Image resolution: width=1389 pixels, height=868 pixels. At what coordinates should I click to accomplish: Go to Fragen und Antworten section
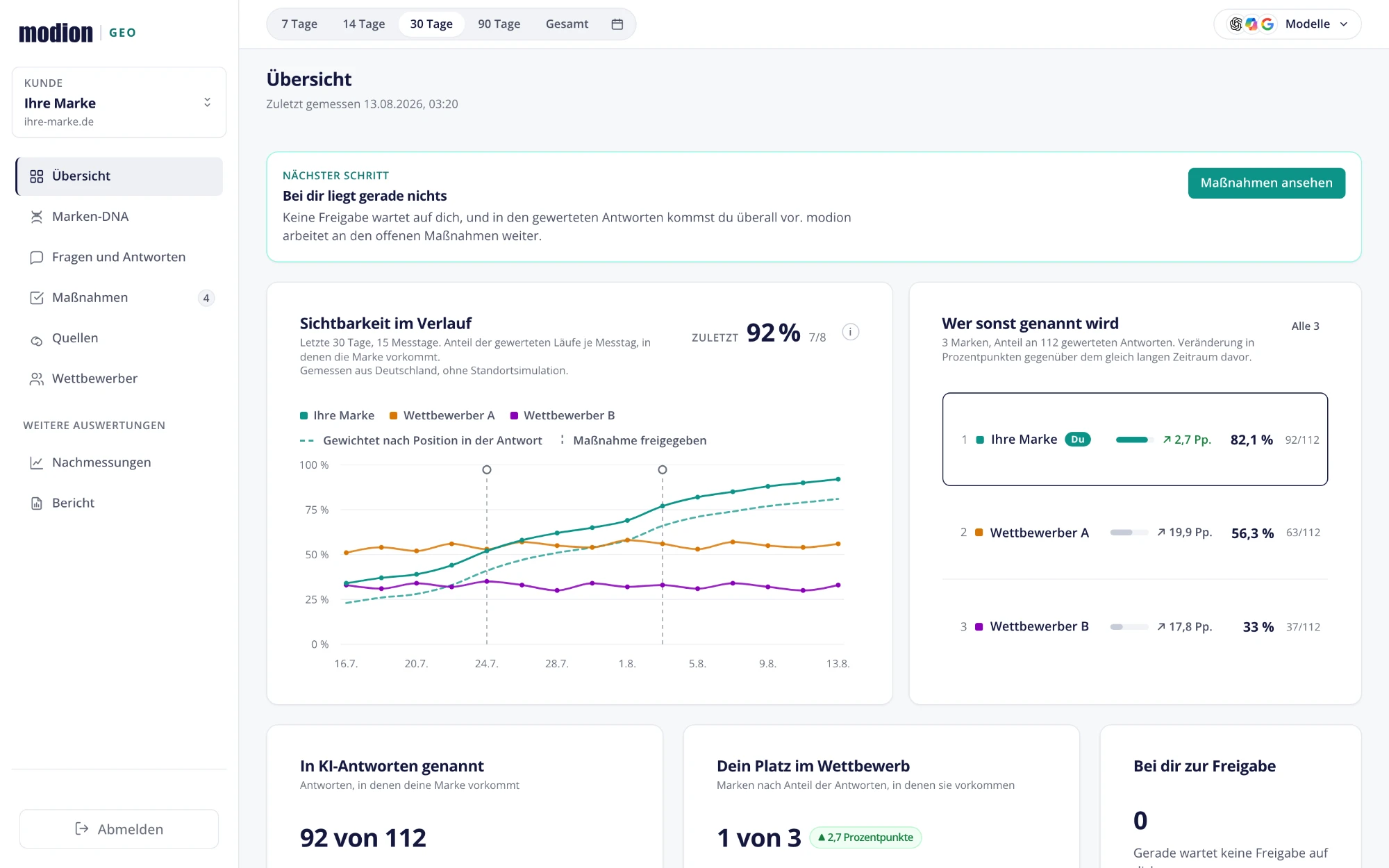click(x=119, y=257)
